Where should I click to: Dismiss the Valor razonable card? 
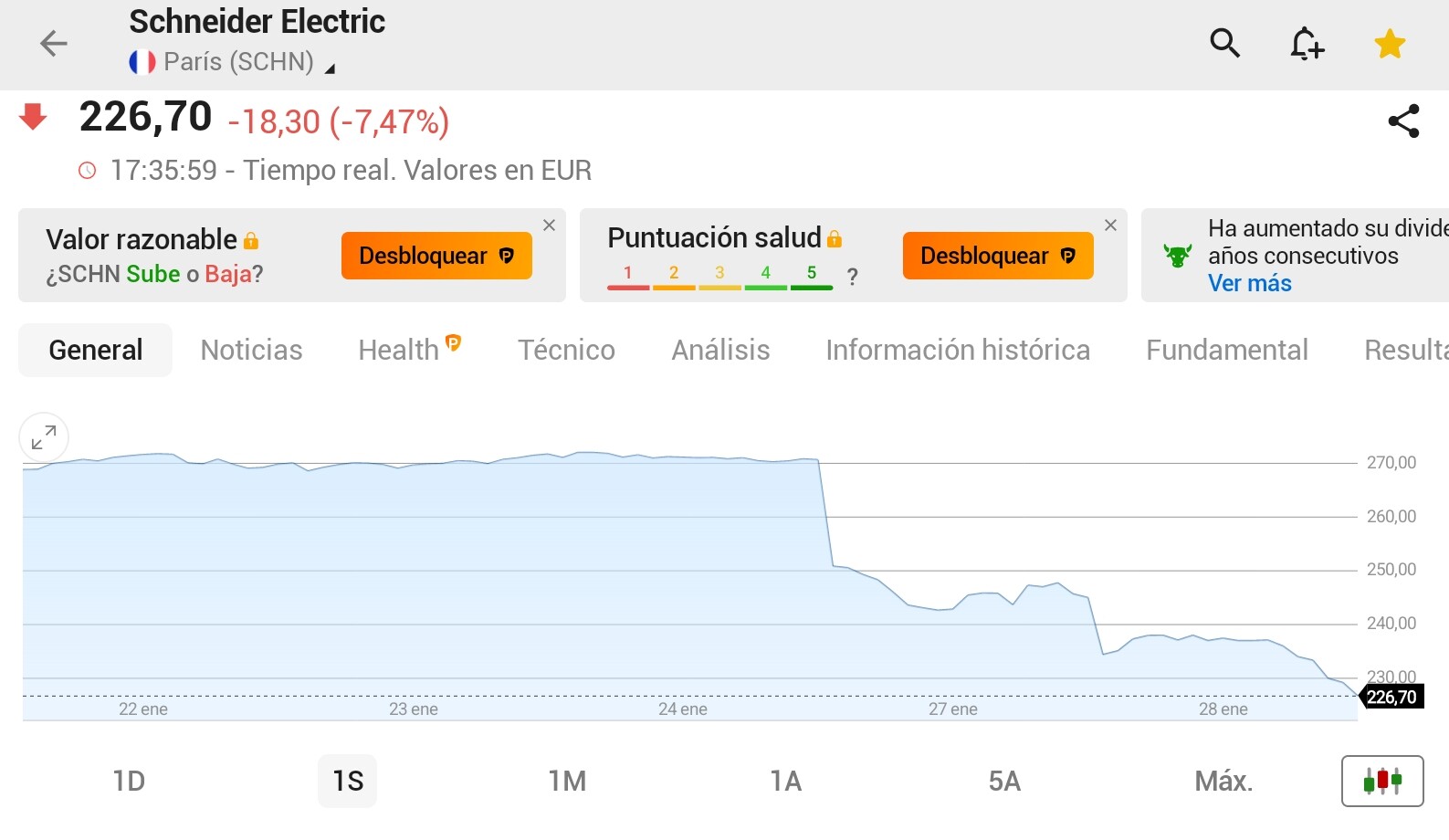[x=549, y=226]
